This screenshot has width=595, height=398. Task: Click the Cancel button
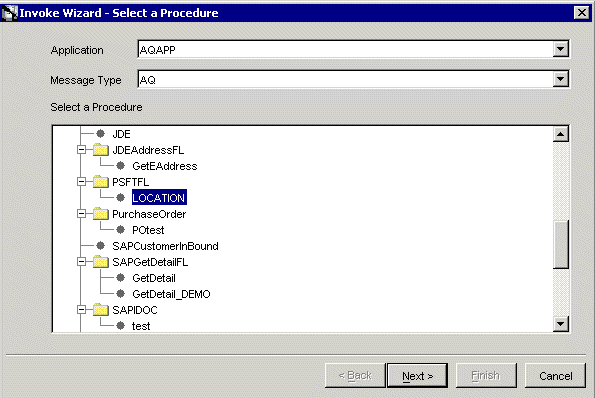(556, 376)
